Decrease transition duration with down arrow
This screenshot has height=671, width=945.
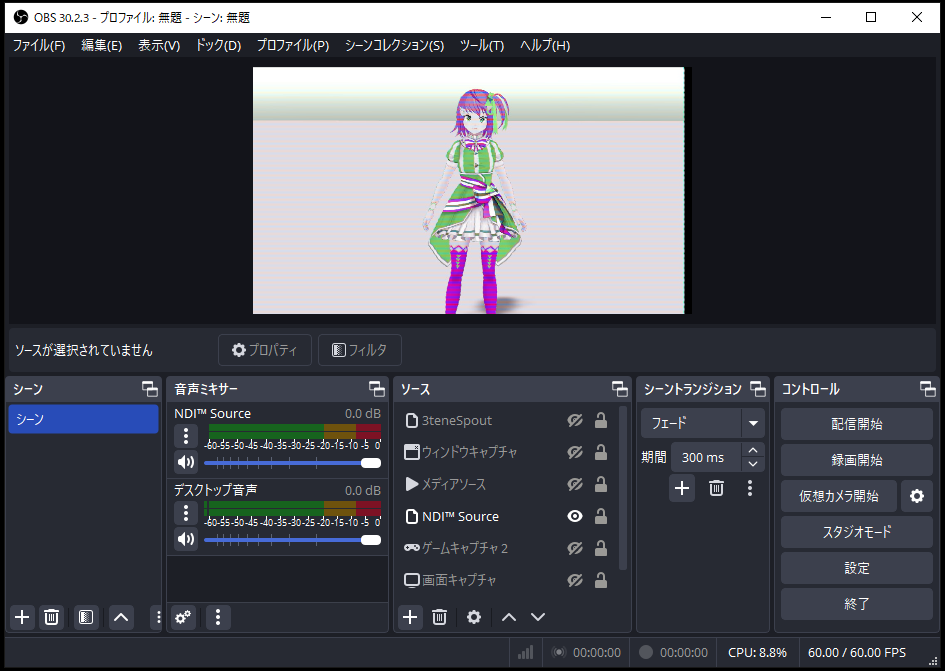click(753, 464)
